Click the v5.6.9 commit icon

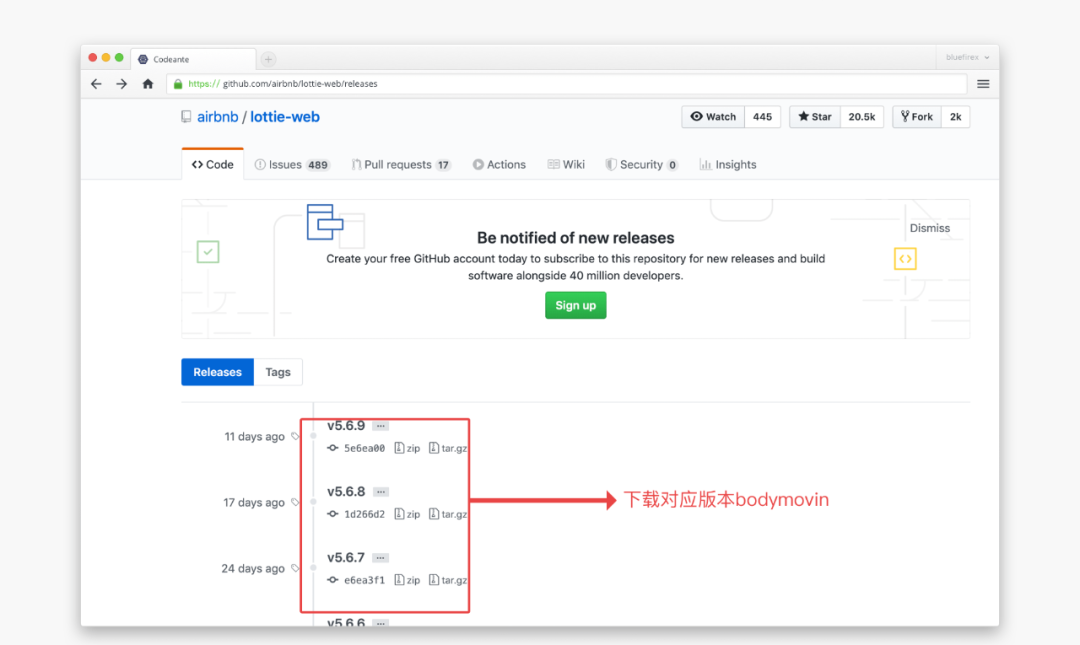pyautogui.click(x=333, y=448)
